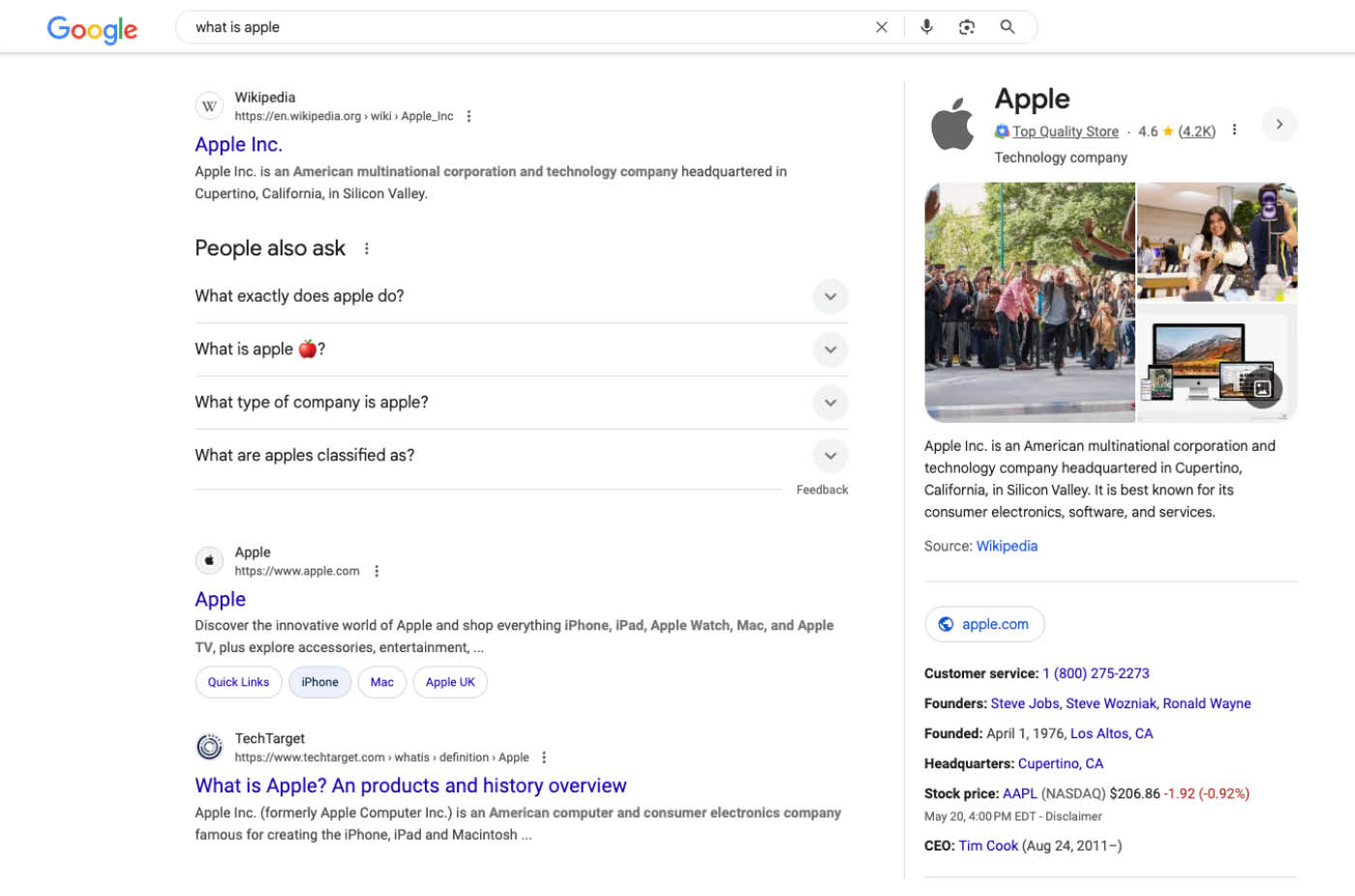Image resolution: width=1355 pixels, height=896 pixels.
Task: Open the apple.com button in the knowledge panel
Action: [984, 624]
